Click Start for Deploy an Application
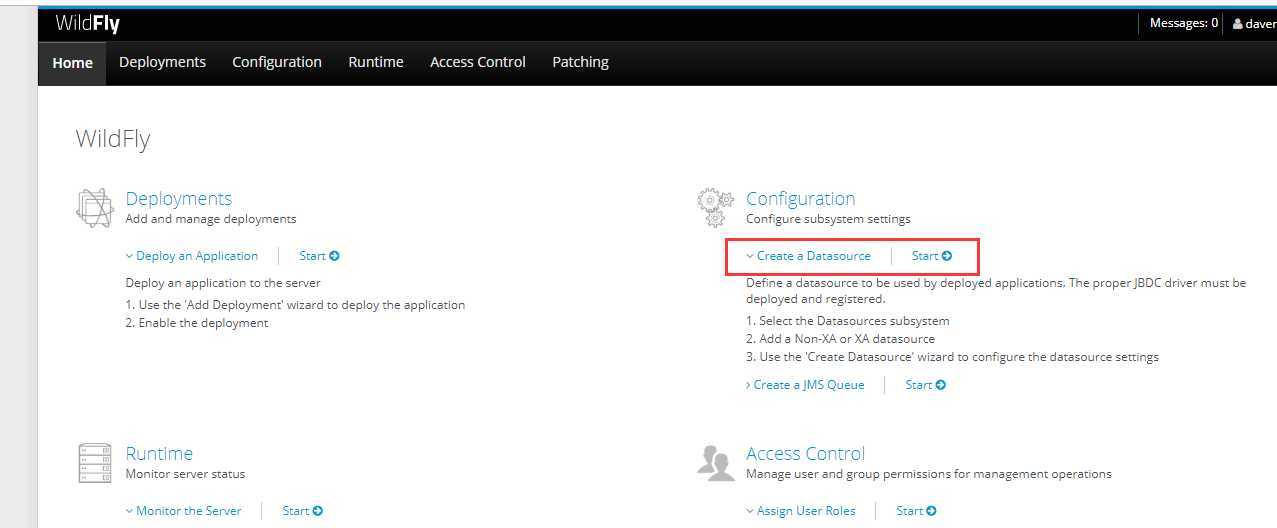 [319, 256]
